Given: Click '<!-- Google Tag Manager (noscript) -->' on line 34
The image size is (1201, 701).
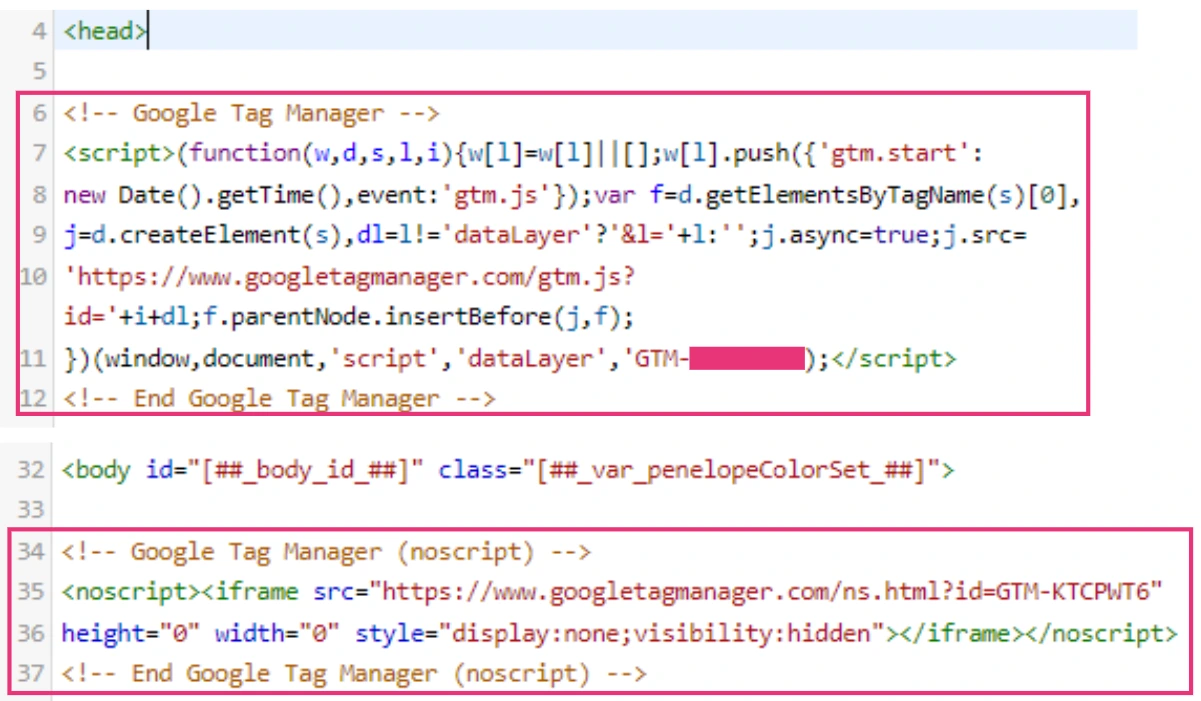Looking at the screenshot, I should 326,551.
